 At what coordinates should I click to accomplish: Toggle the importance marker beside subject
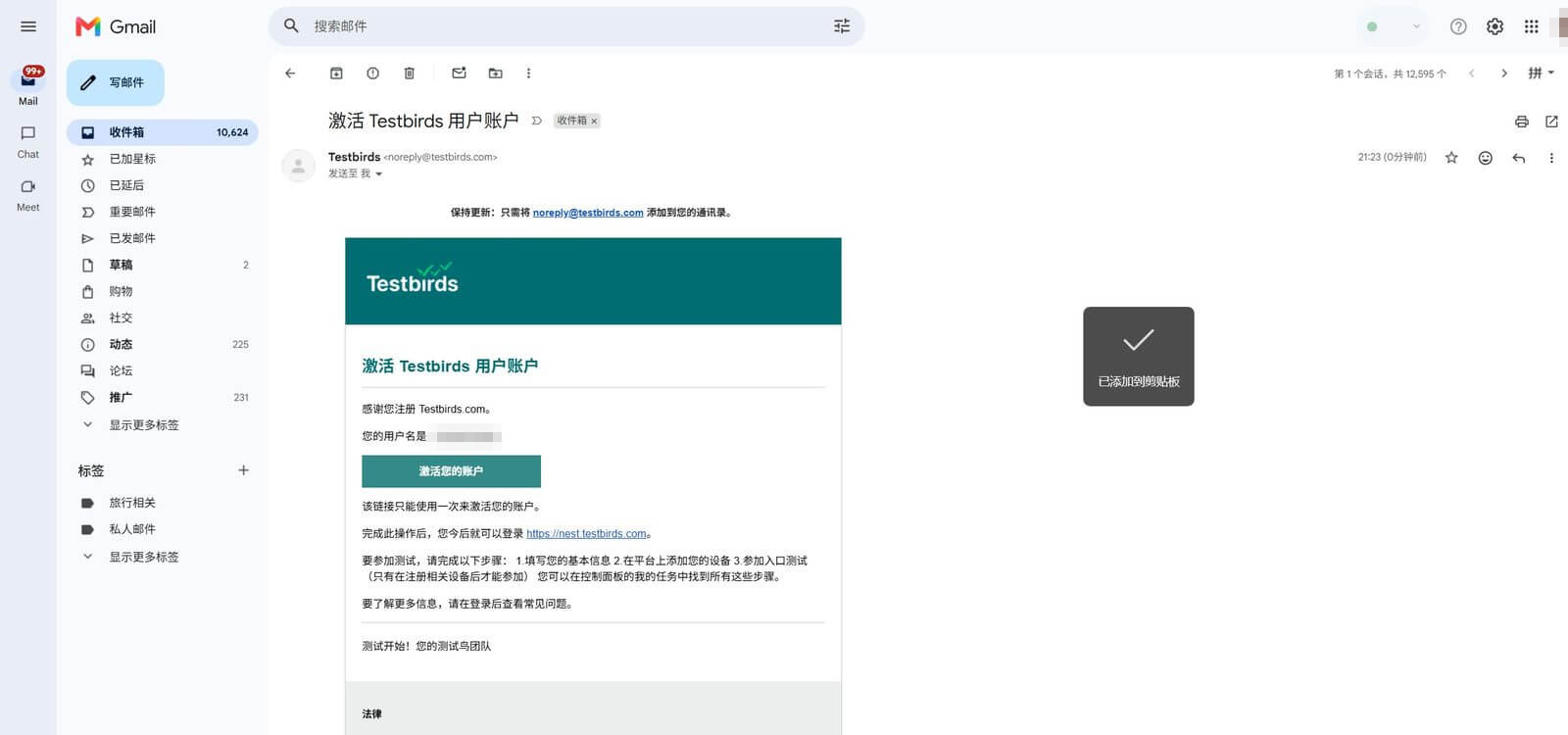tap(536, 122)
